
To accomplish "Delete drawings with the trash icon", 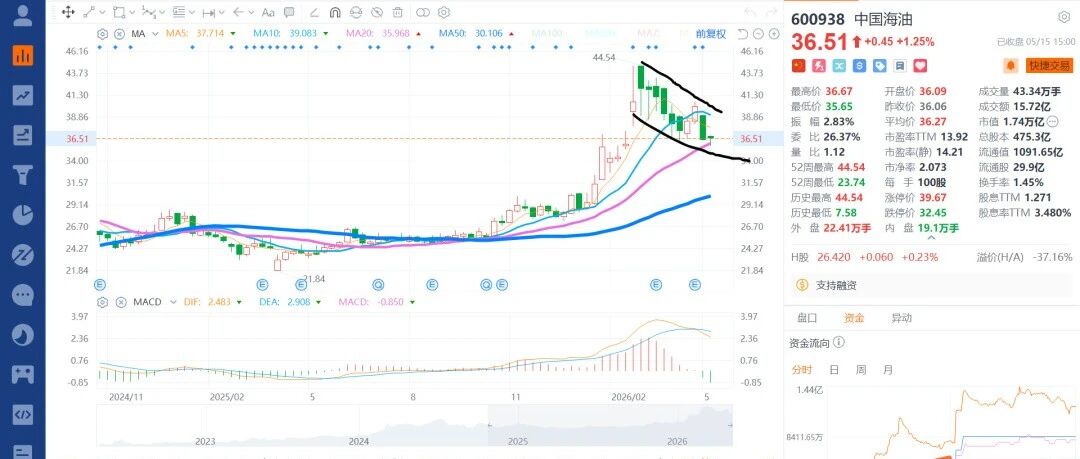I will pos(397,12).
